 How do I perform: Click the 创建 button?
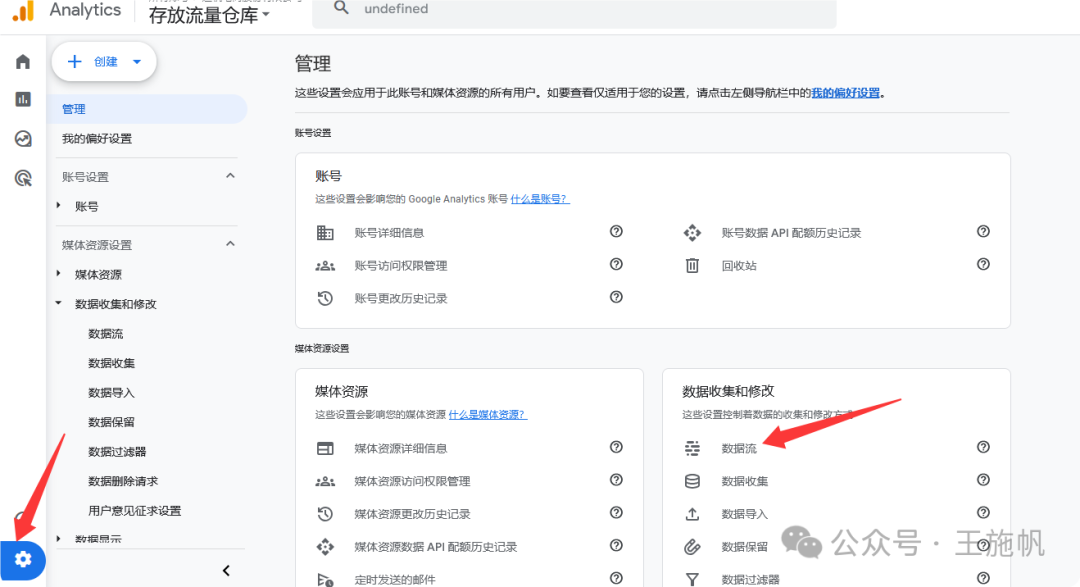(x=104, y=62)
